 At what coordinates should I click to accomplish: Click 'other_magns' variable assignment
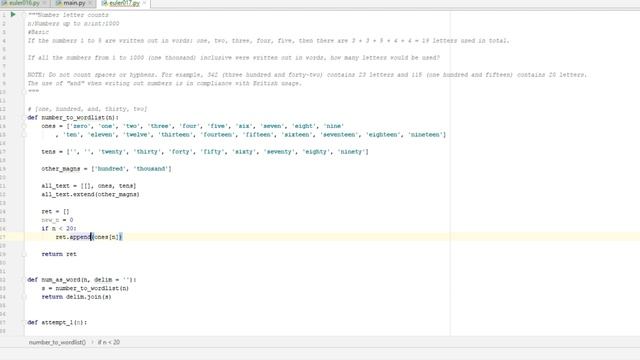[x=106, y=169]
